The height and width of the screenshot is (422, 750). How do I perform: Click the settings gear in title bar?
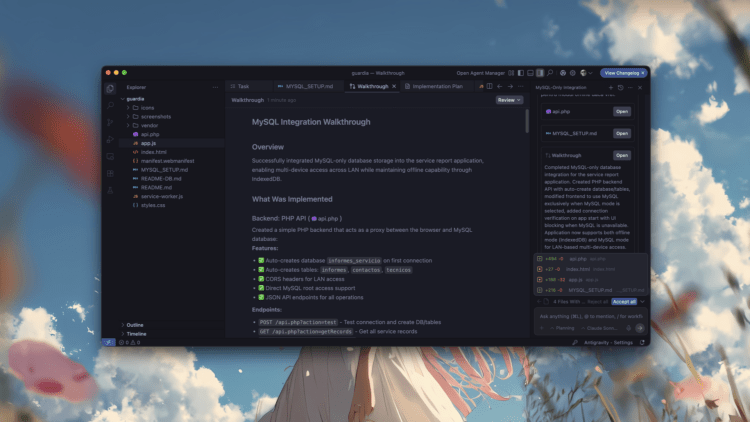tap(573, 73)
